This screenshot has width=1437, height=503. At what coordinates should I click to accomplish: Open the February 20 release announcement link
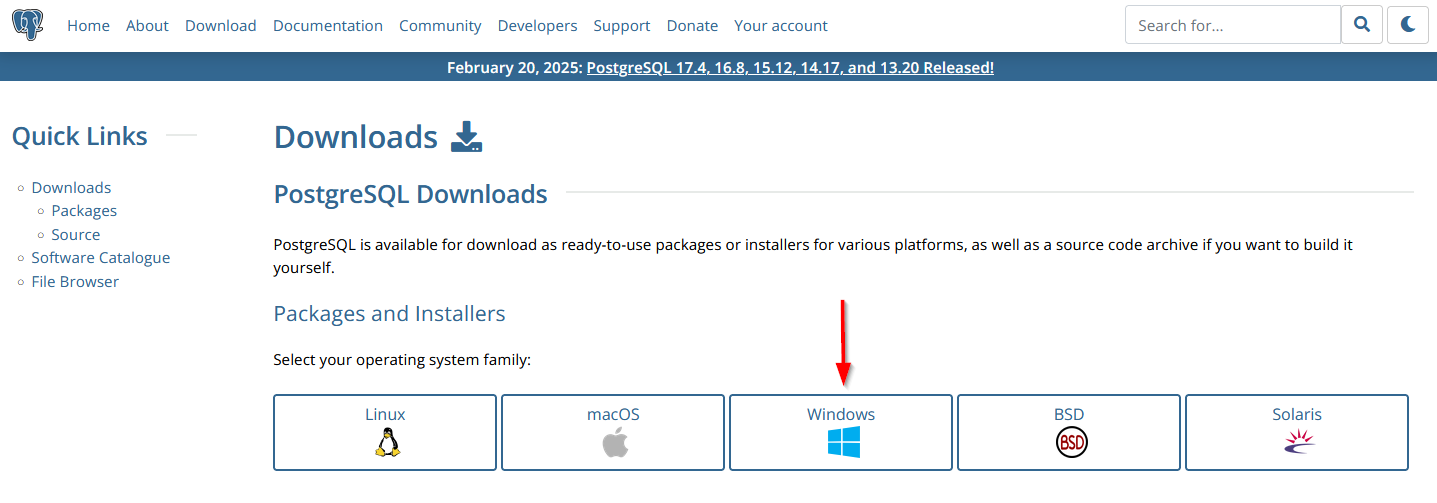[790, 68]
